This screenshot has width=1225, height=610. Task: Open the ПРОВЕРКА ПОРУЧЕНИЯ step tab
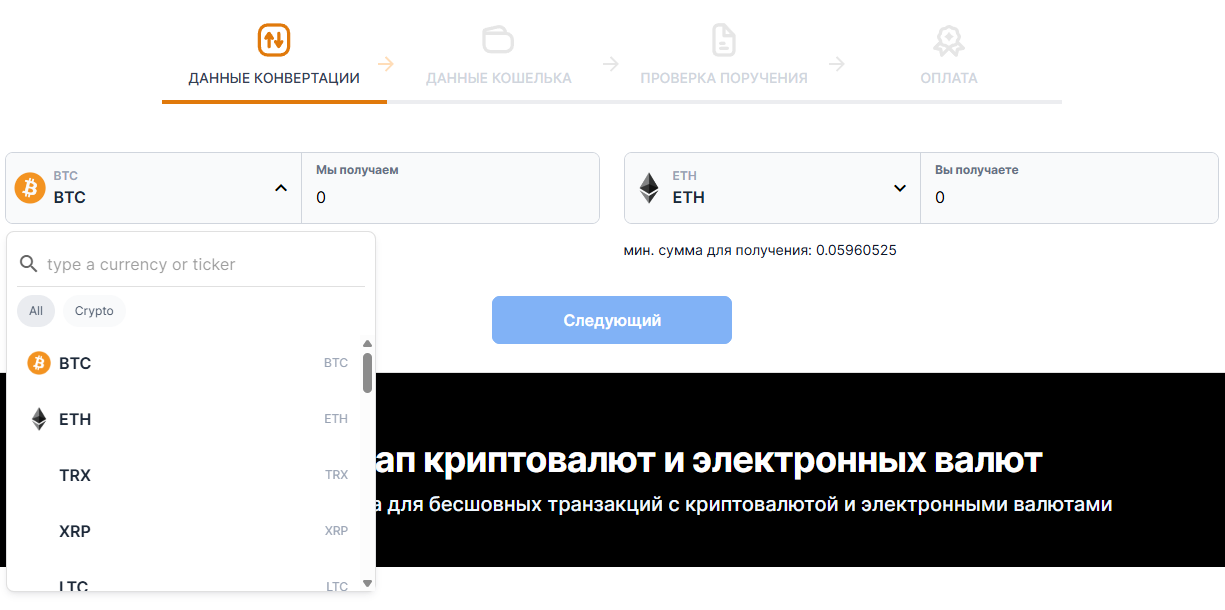point(724,78)
